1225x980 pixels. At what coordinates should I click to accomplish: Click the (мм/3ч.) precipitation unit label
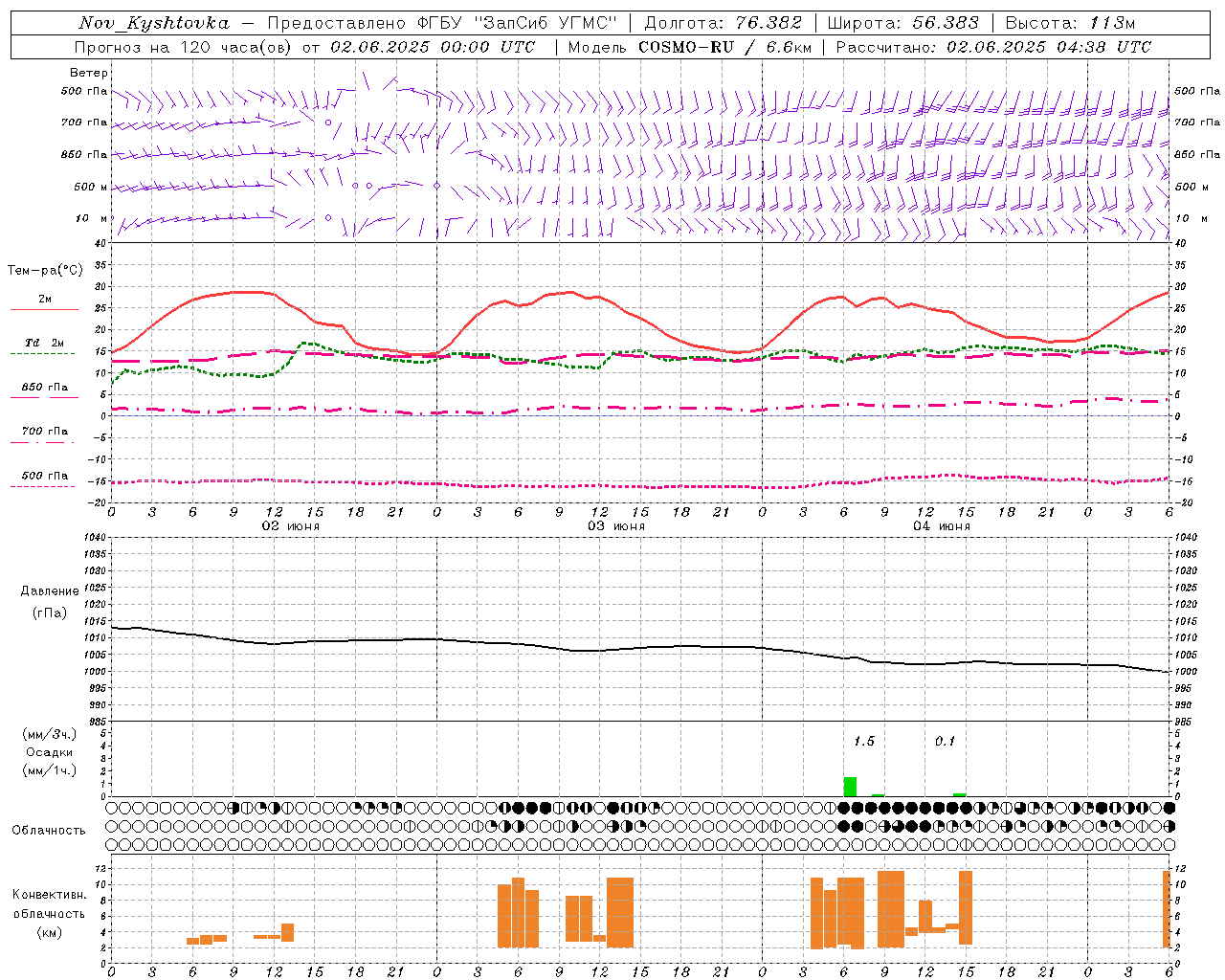(50, 734)
